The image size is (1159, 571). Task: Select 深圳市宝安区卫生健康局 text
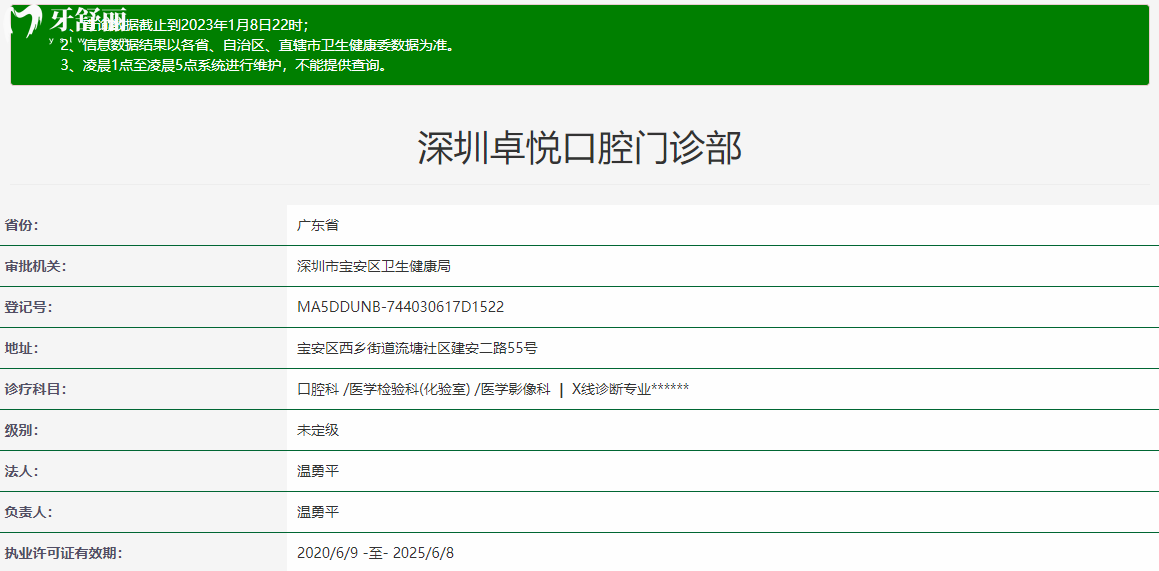tap(373, 266)
